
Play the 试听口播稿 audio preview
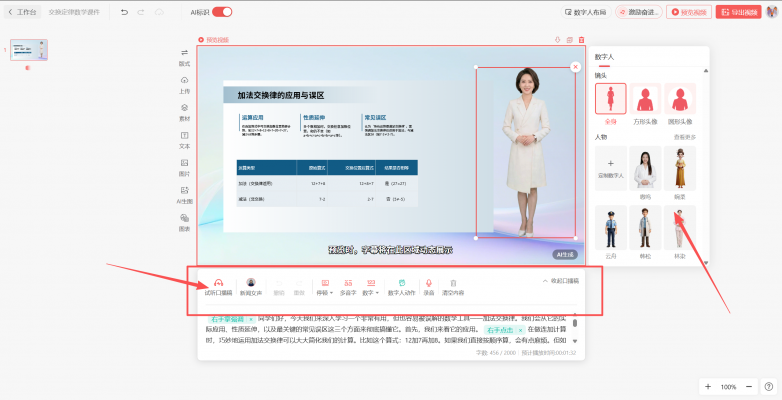[x=218, y=287]
